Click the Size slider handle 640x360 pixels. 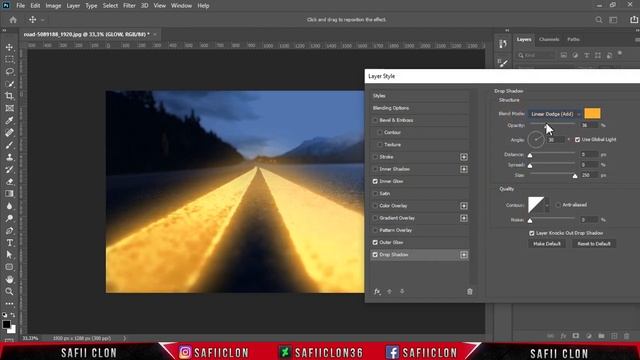pyautogui.click(x=575, y=176)
